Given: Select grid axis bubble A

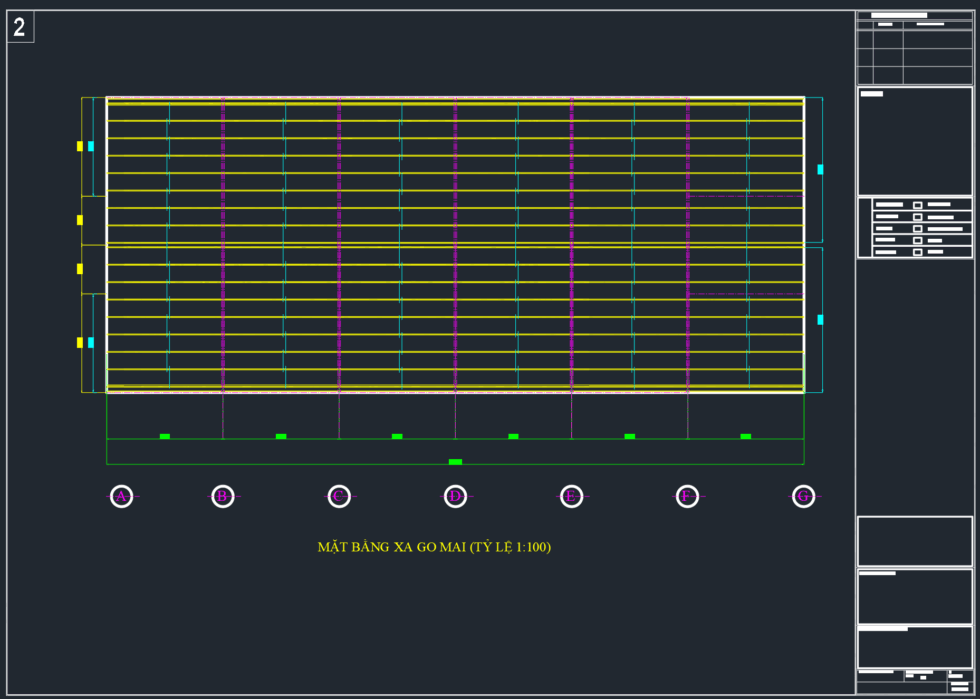Looking at the screenshot, I should point(121,496).
